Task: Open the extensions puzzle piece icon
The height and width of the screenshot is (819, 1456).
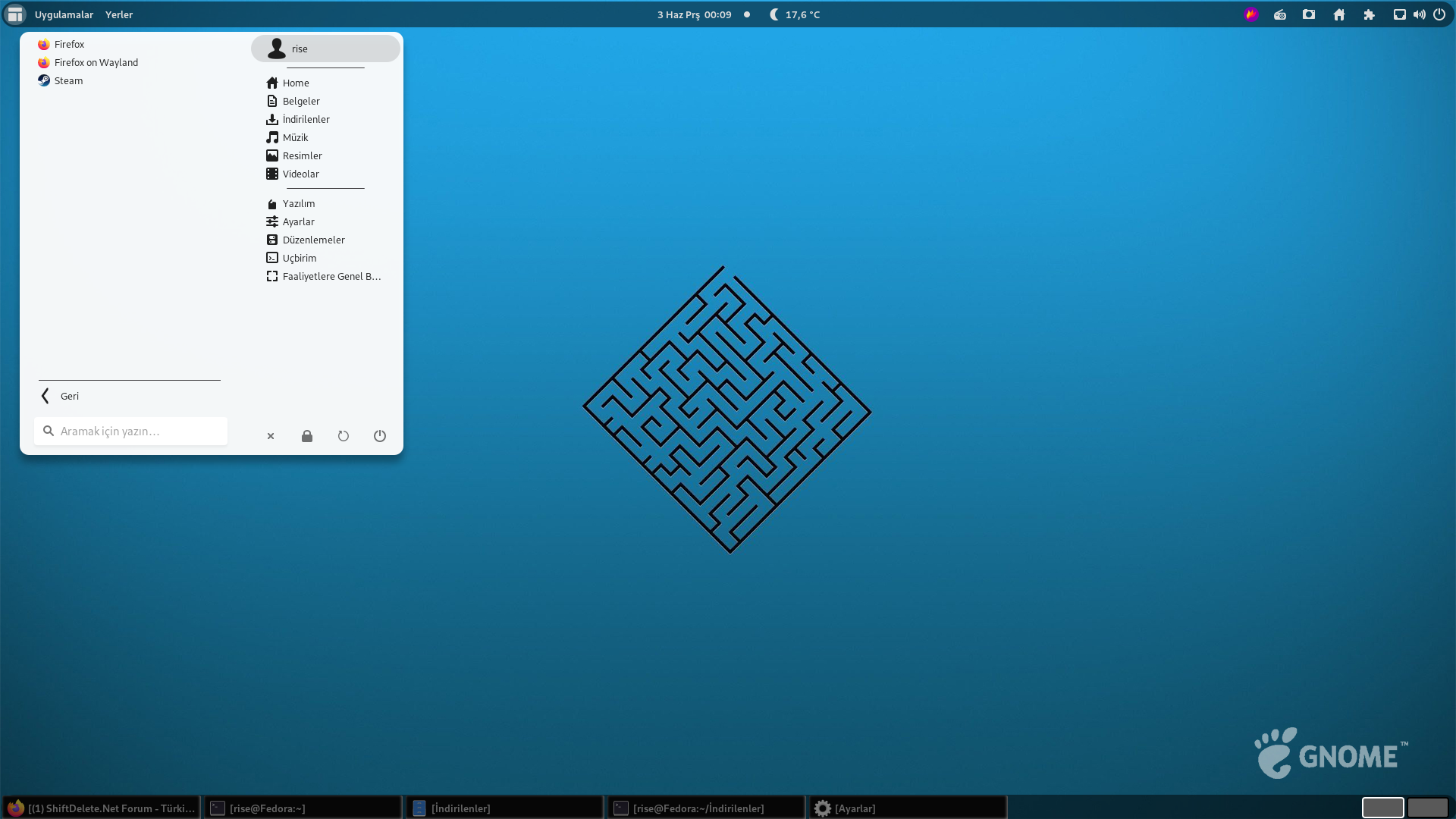Action: point(1369,14)
